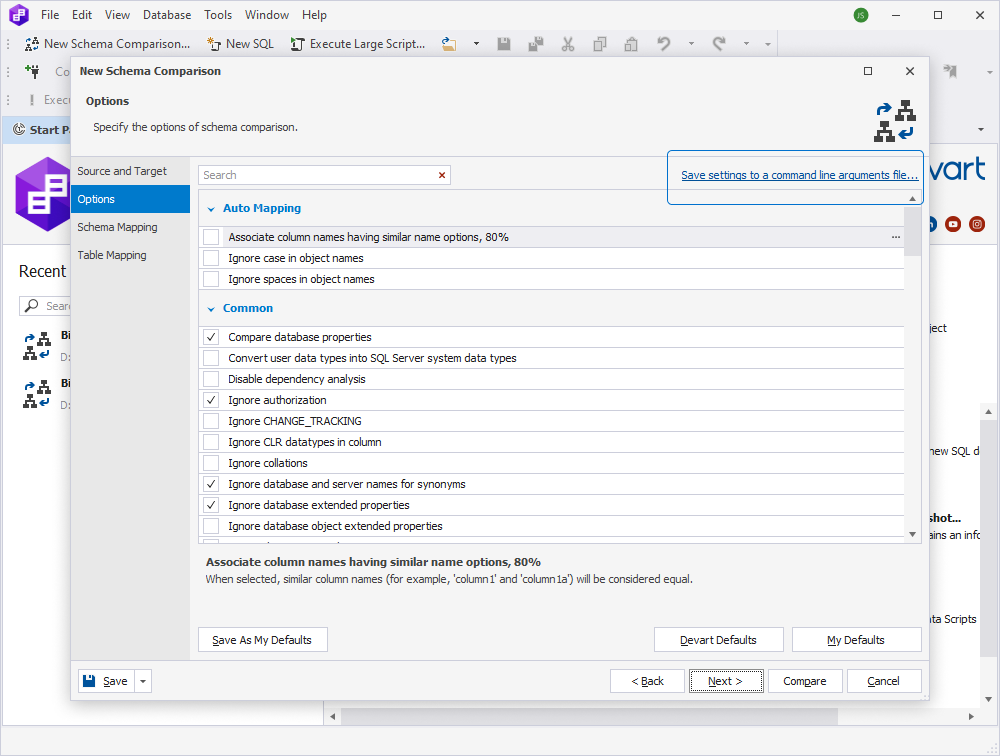Click New Schema Comparison toolbar icon

32,44
